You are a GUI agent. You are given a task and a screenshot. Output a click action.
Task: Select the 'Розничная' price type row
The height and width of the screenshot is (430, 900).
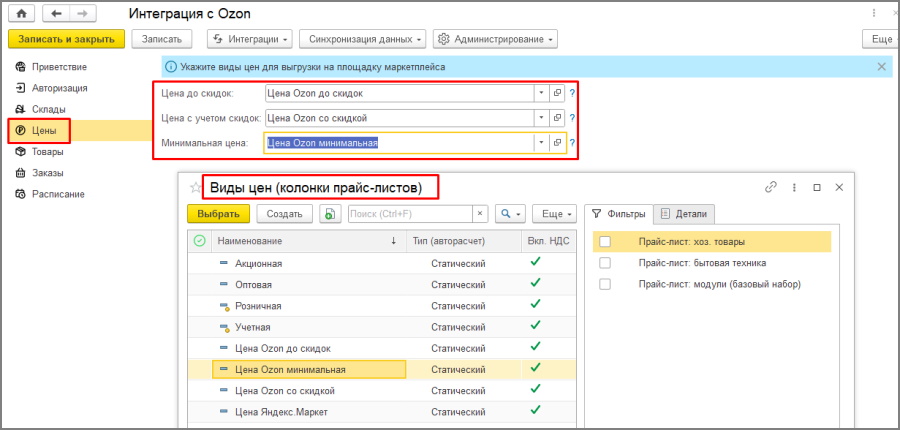click(x=382, y=306)
